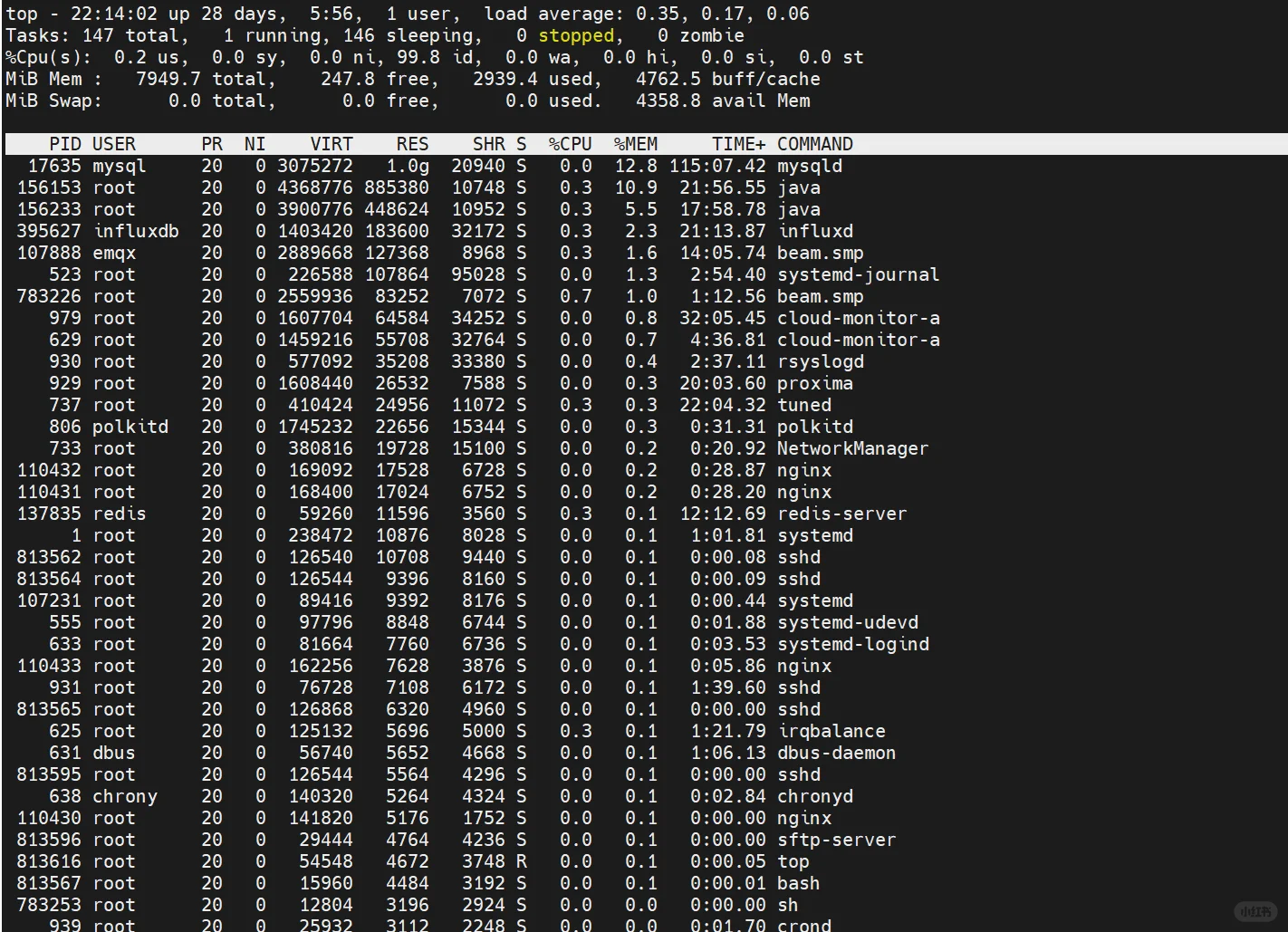Click the sftp-server command name
The height and width of the screenshot is (932, 1288).
(x=837, y=840)
